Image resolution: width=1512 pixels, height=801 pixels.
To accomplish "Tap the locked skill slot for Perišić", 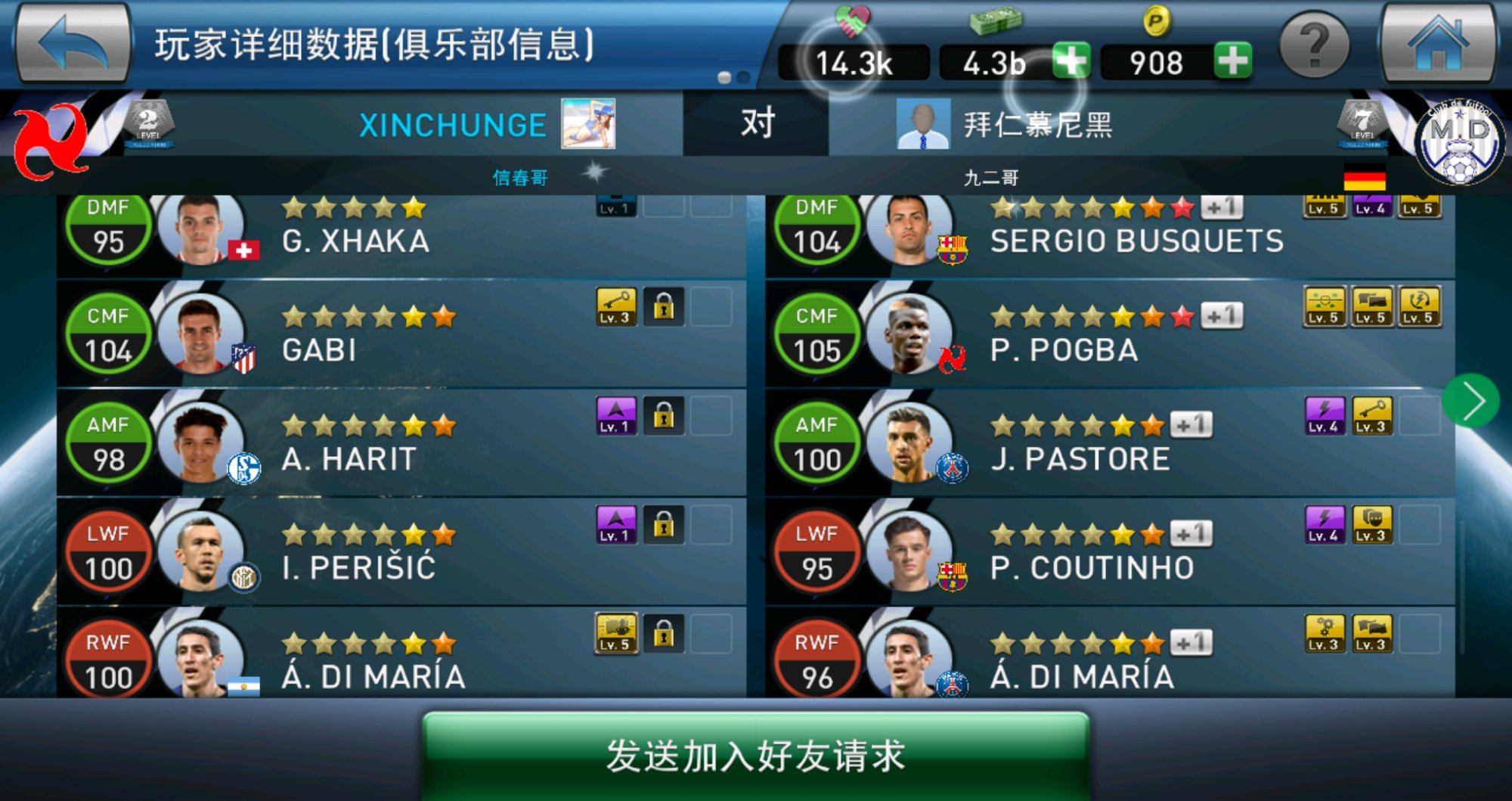I will (x=664, y=524).
